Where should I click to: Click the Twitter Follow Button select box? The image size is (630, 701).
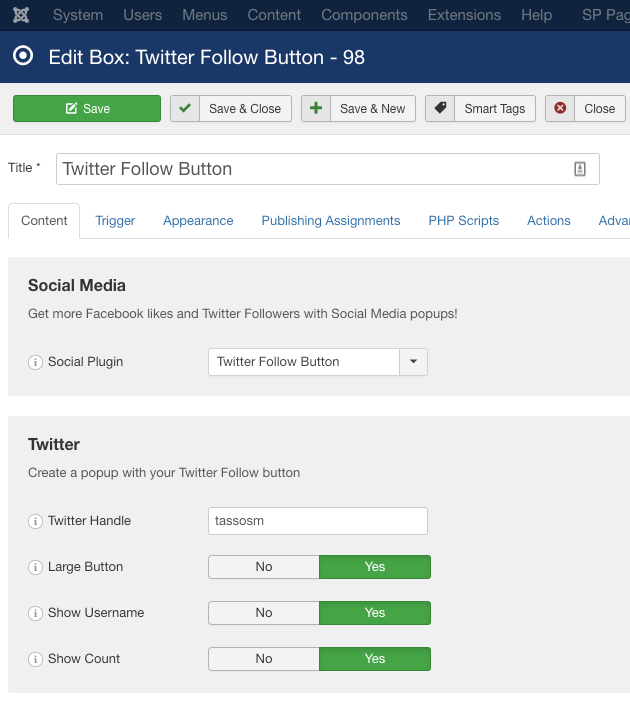pos(318,362)
